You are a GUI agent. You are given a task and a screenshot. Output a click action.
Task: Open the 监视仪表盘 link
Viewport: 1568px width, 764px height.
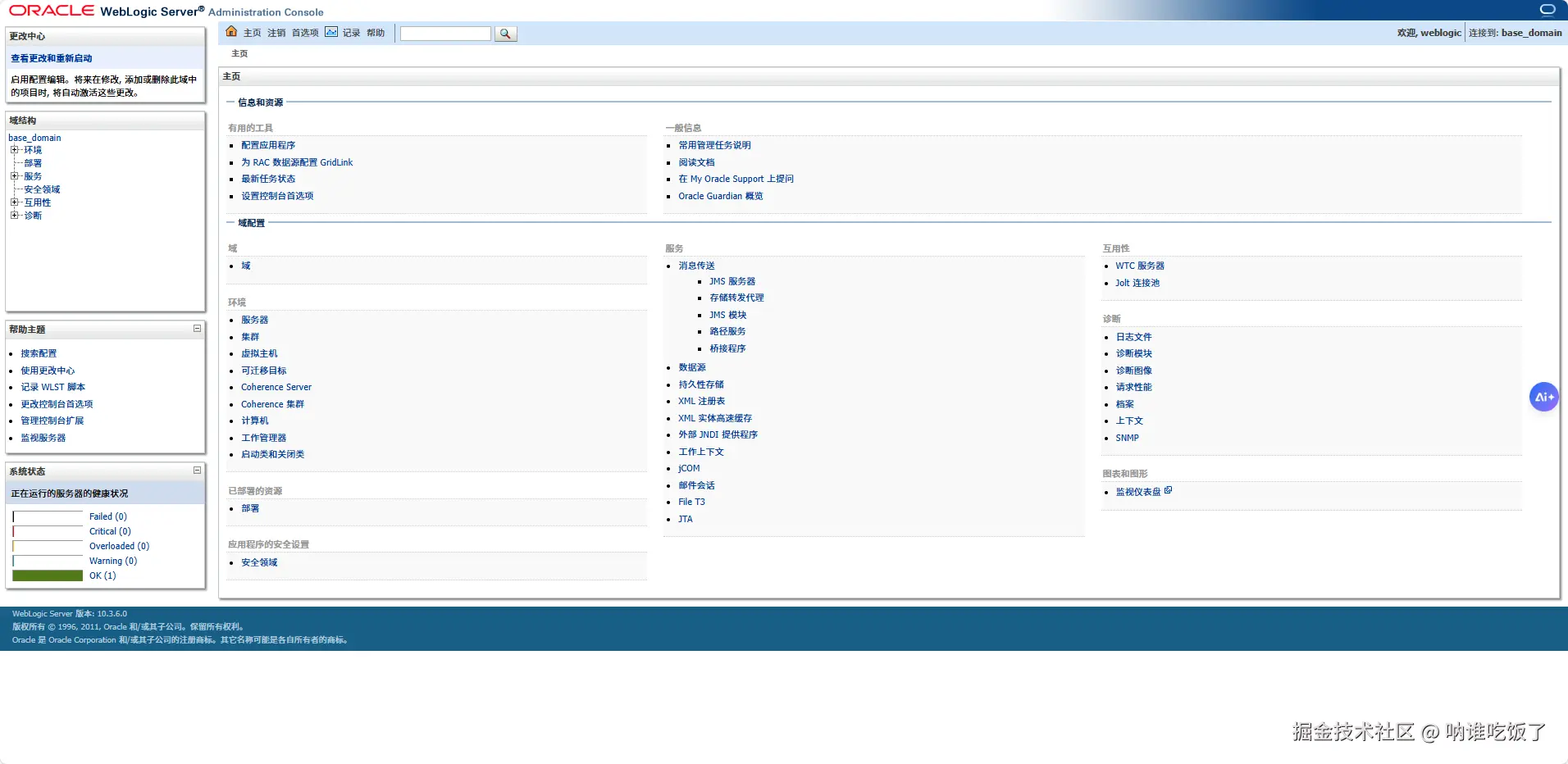tap(1138, 492)
